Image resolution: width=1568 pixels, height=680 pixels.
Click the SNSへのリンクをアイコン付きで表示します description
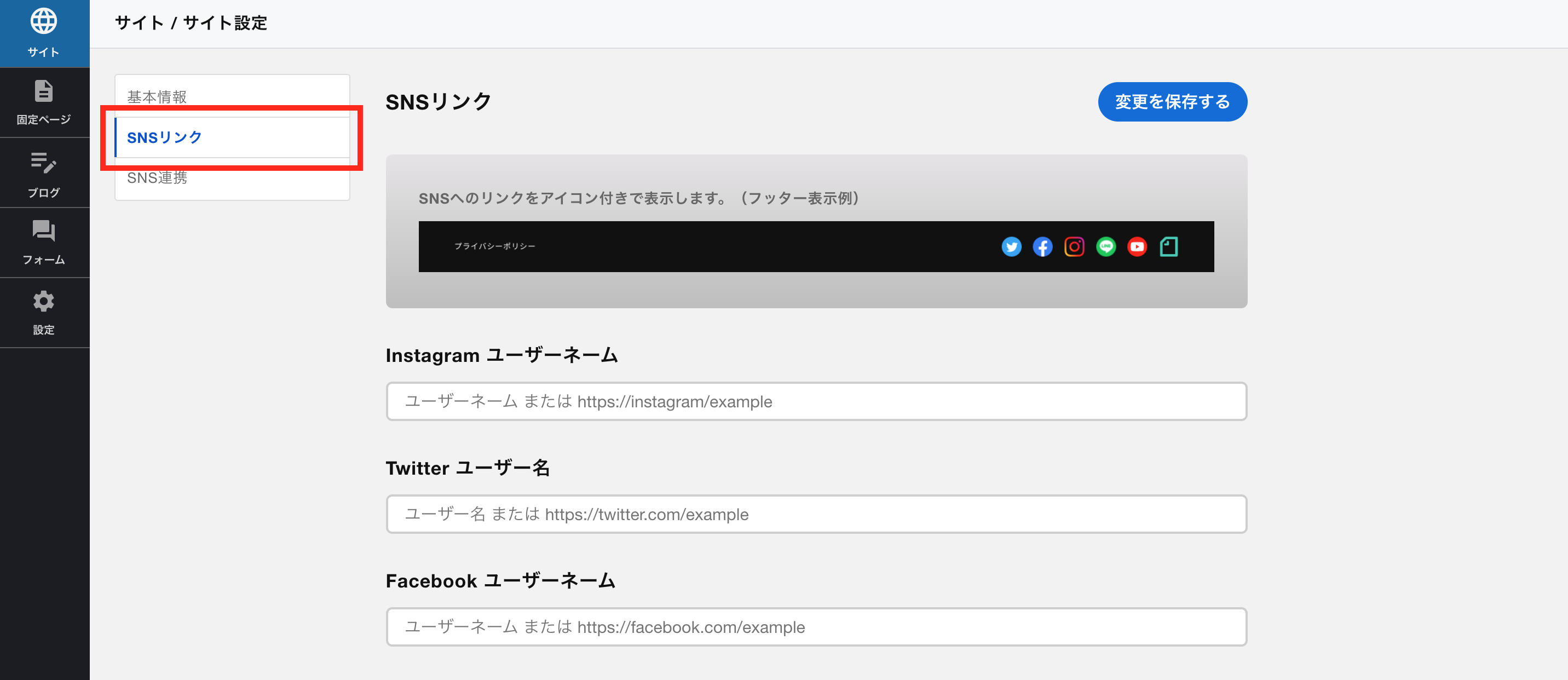[x=639, y=198]
